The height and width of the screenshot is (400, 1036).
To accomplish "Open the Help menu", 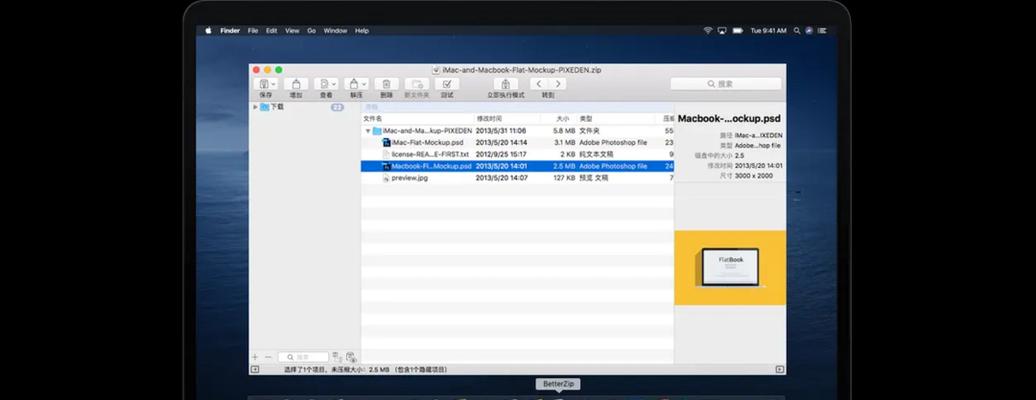I will click(x=361, y=30).
